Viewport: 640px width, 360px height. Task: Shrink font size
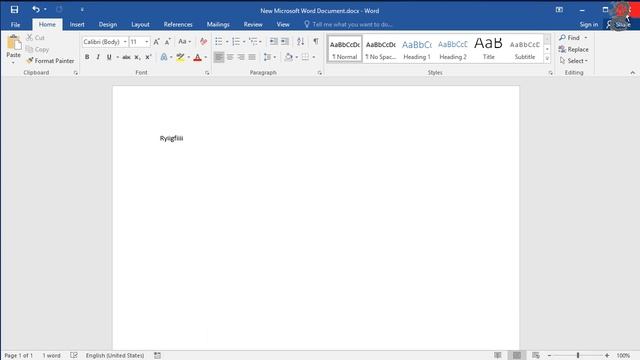click(167, 42)
